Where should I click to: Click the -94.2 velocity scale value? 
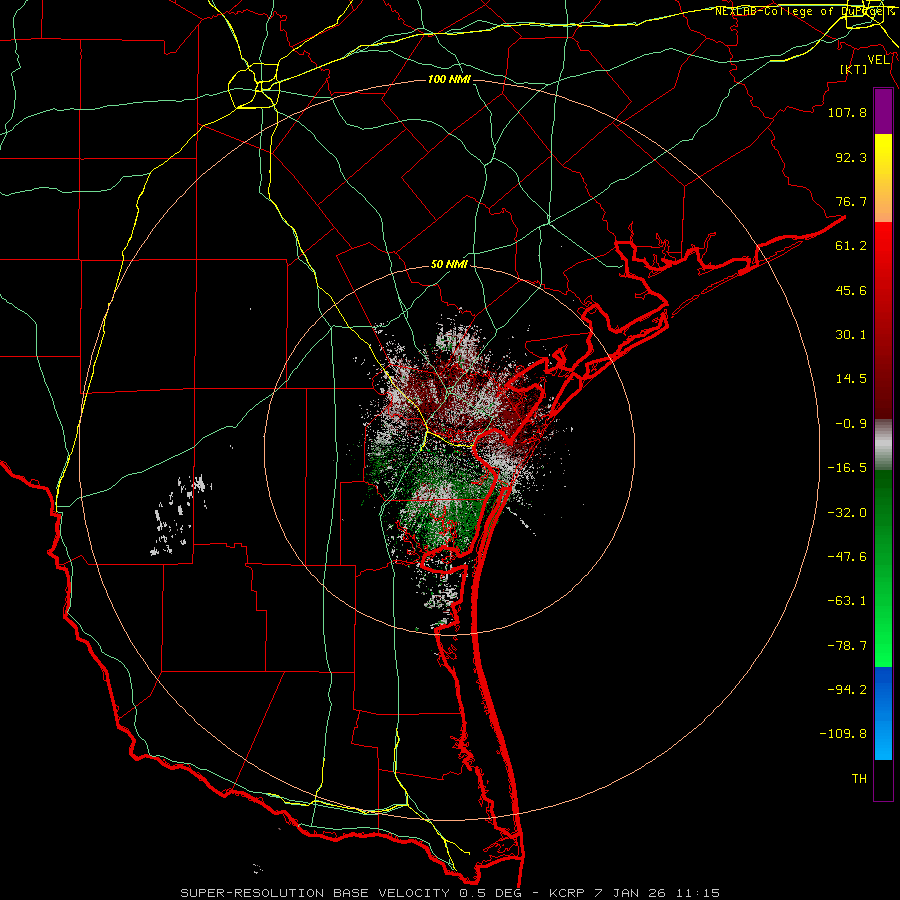[847, 689]
